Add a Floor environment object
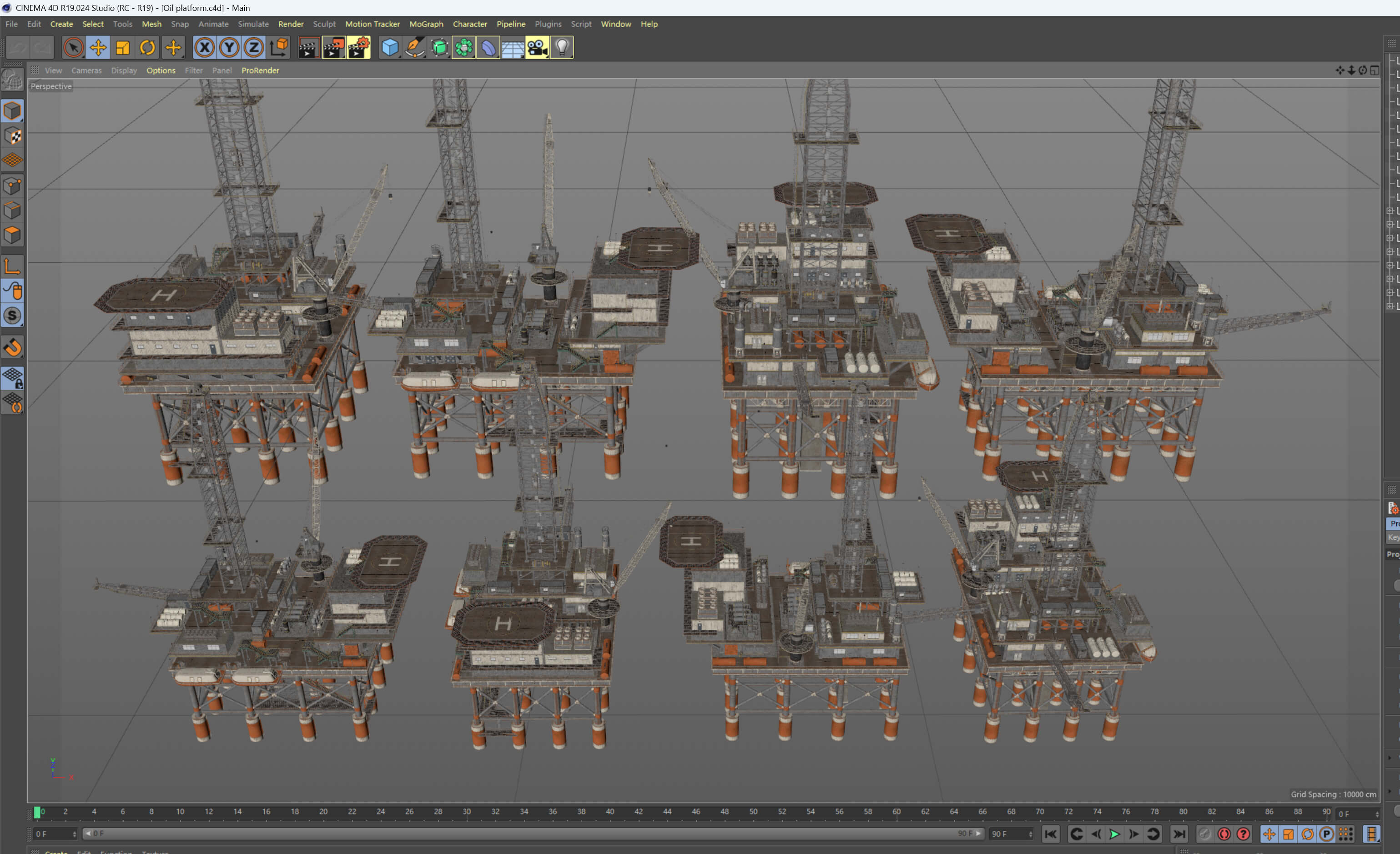Image resolution: width=1400 pixels, height=854 pixels. pyautogui.click(x=513, y=48)
